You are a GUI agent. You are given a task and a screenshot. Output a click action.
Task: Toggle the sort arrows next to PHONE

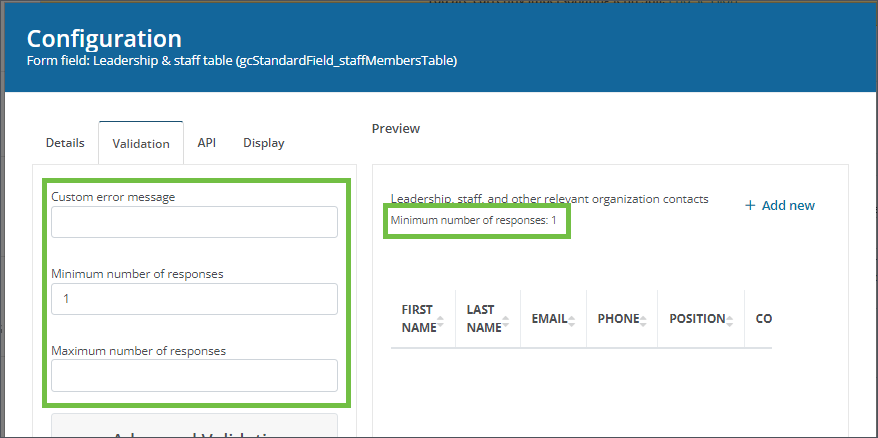pyautogui.click(x=644, y=319)
